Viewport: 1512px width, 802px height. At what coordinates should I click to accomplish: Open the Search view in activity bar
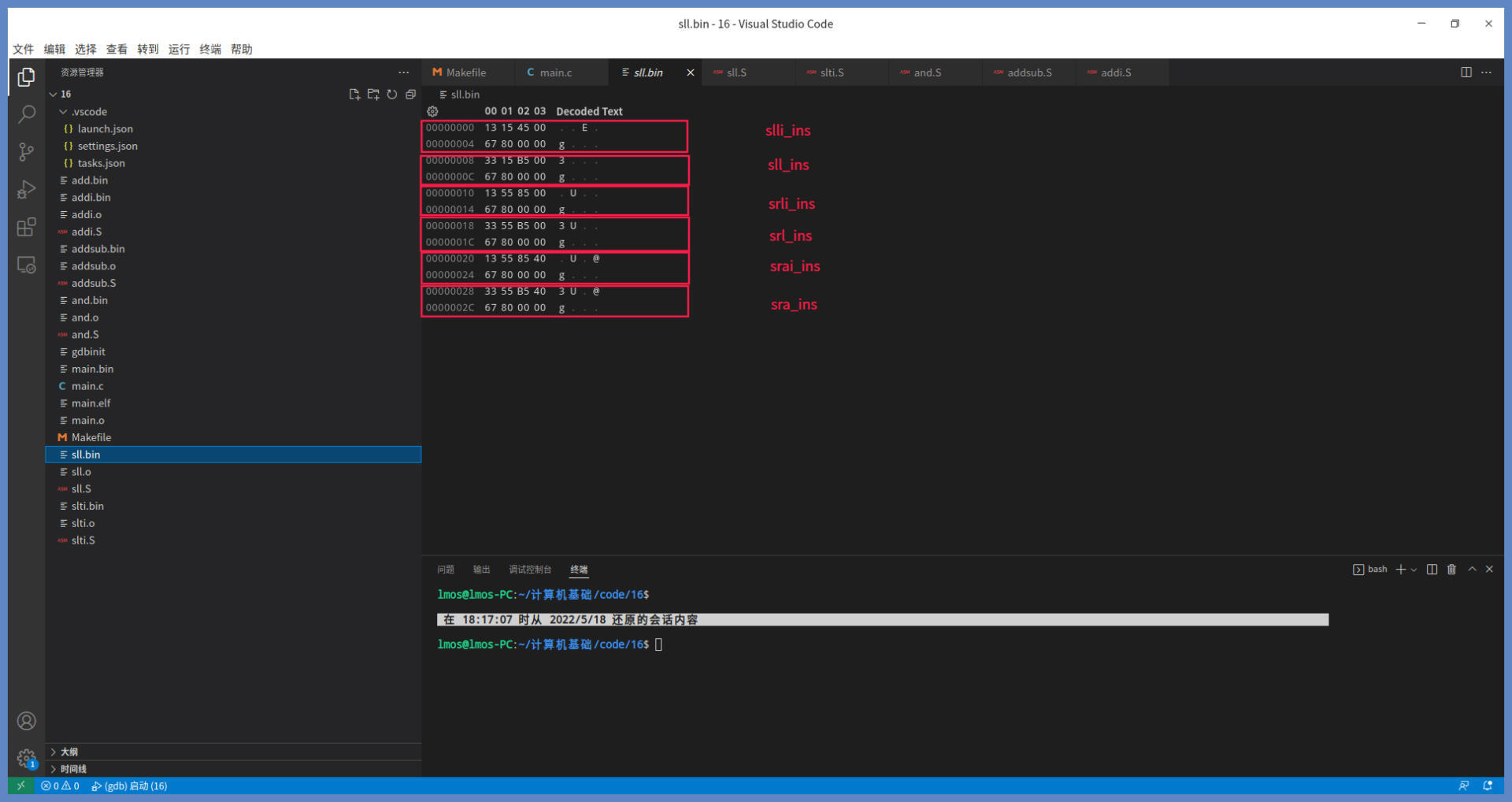(x=27, y=115)
